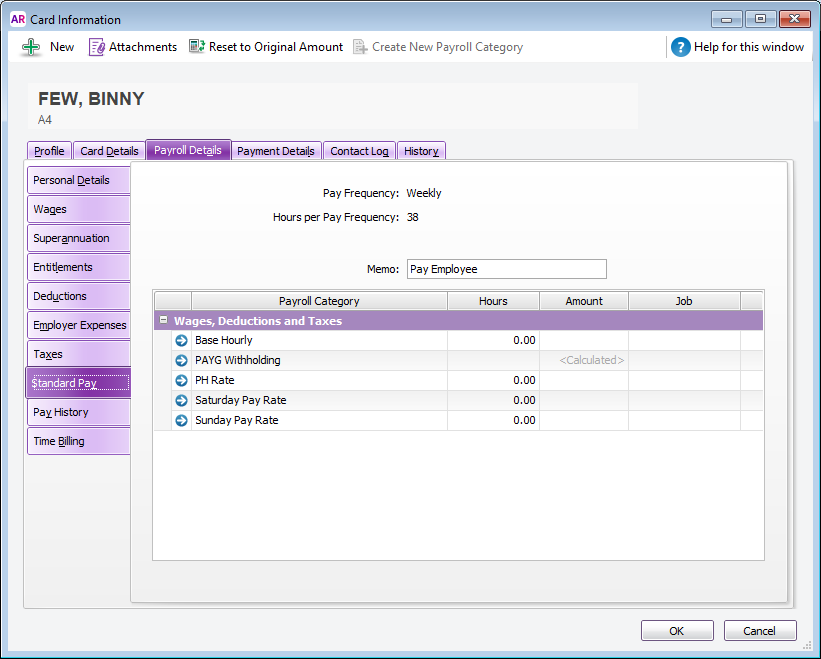The image size is (821, 659).
Task: Collapse the Wages, Deductions and Taxes group
Action: click(163, 319)
